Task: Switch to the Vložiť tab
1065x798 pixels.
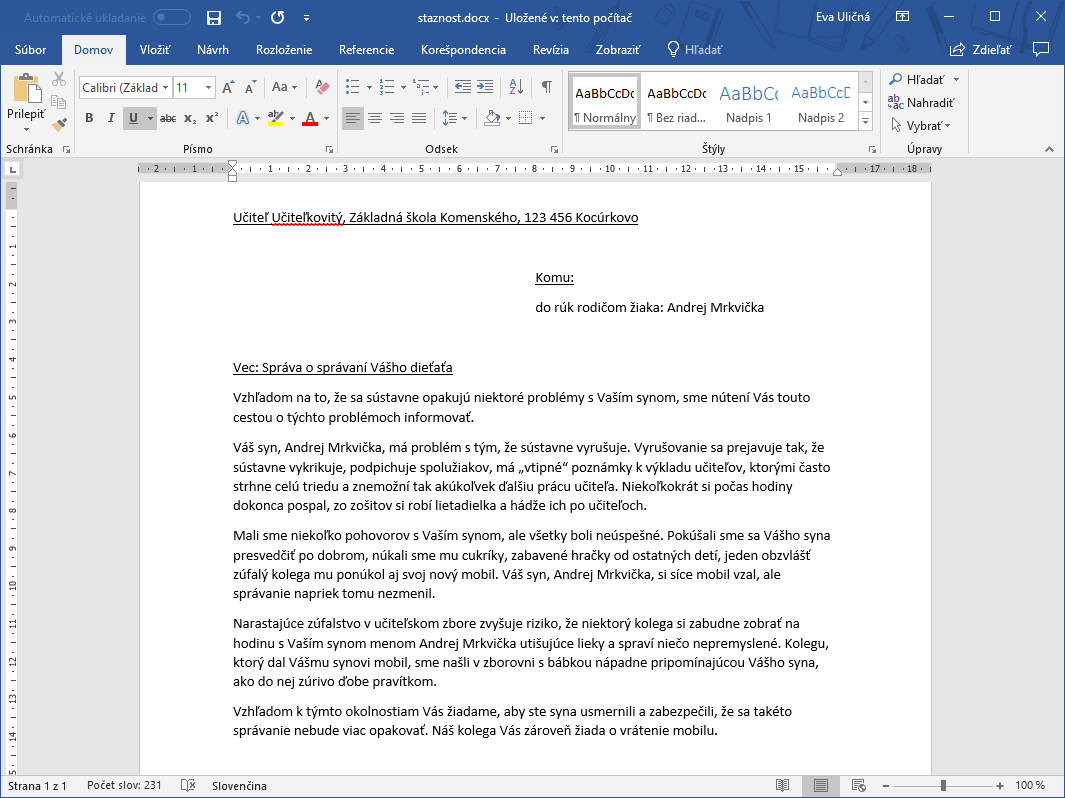Action: (x=154, y=50)
